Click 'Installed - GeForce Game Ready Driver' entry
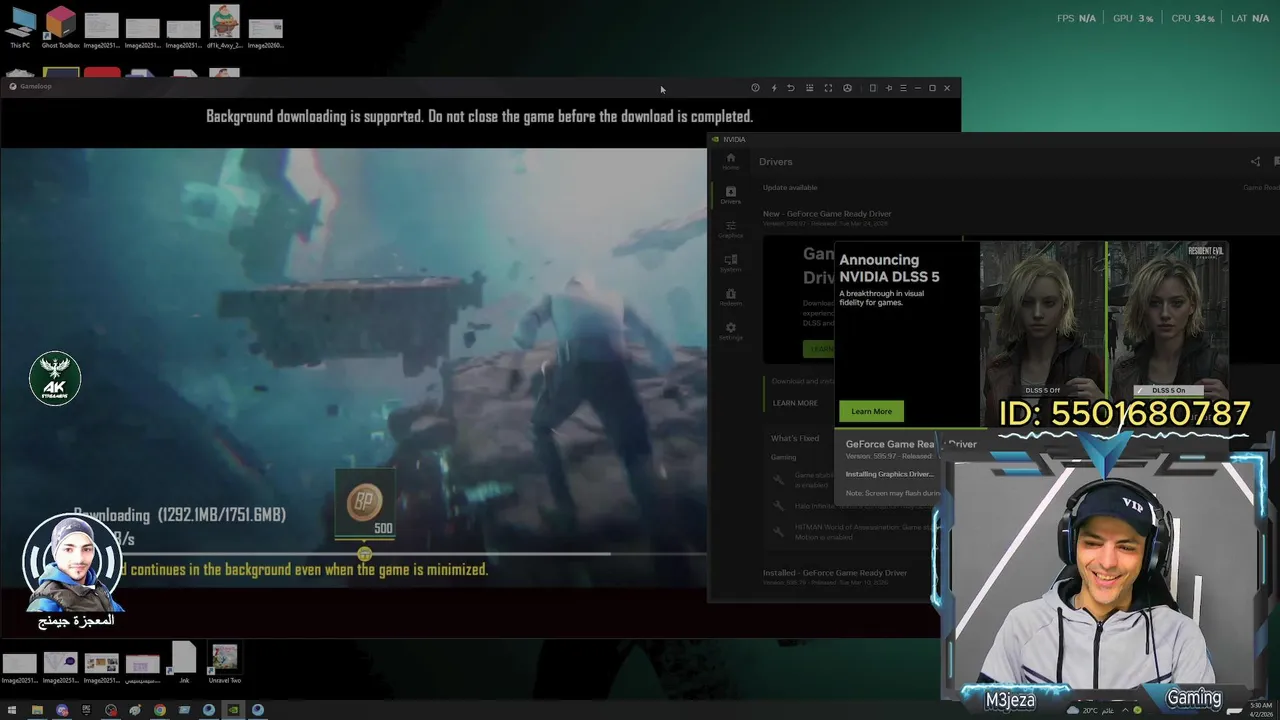Screen dimensions: 1280x720 pyautogui.click(x=835, y=573)
